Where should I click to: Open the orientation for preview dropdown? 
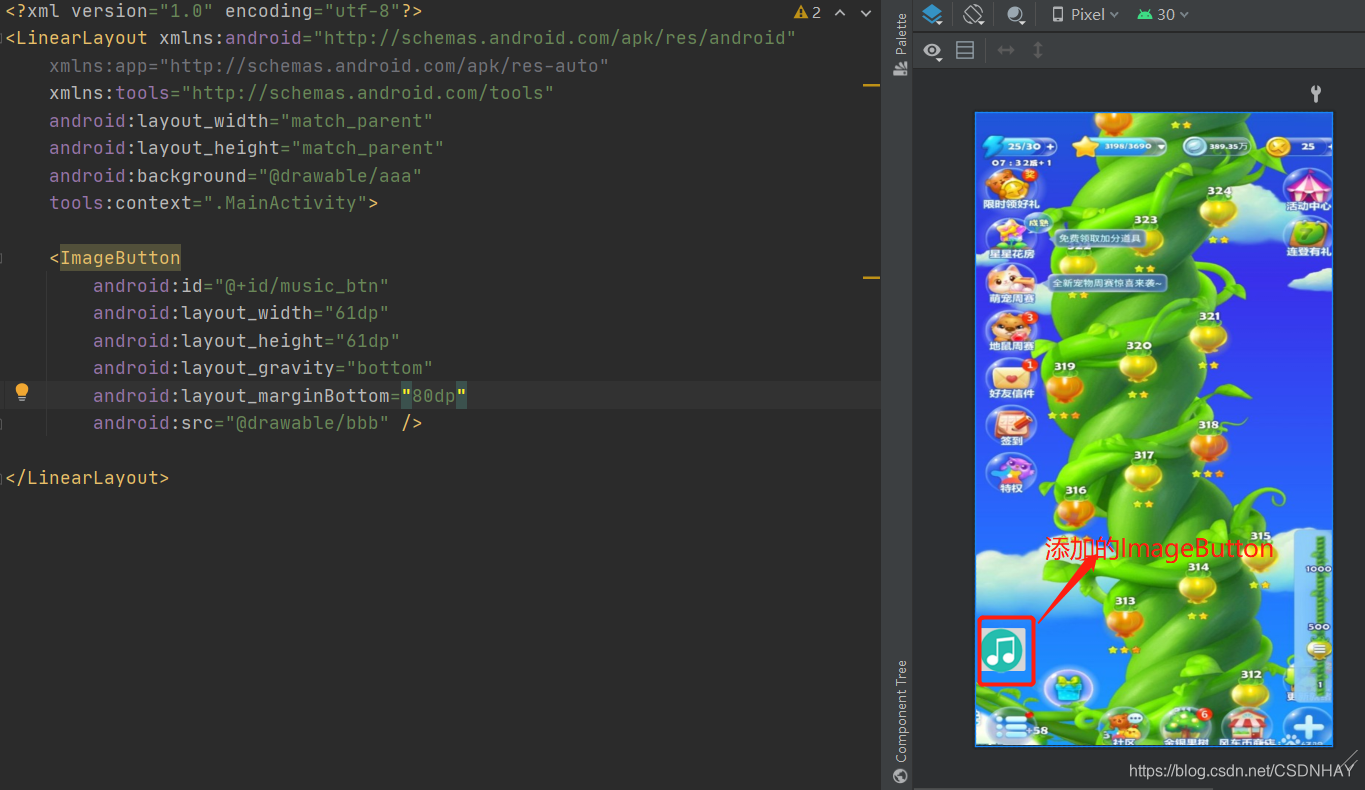[x=974, y=15]
